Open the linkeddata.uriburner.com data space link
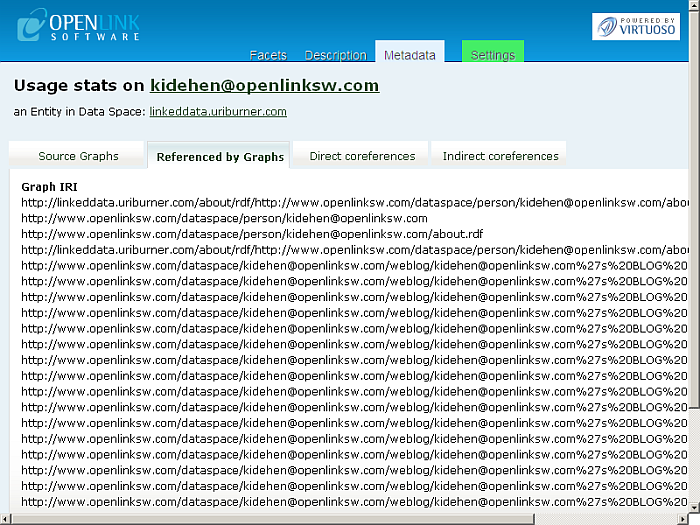700x525 pixels. click(218, 112)
